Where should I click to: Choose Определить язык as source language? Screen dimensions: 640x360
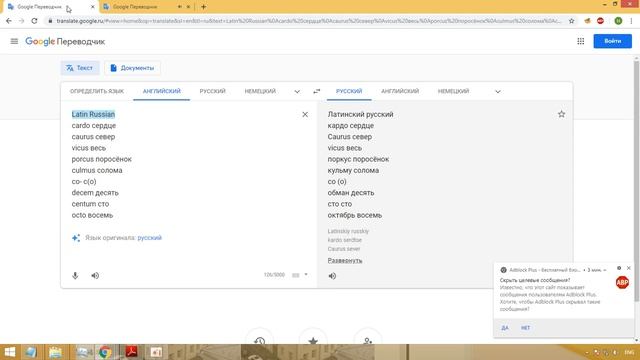coord(97,91)
